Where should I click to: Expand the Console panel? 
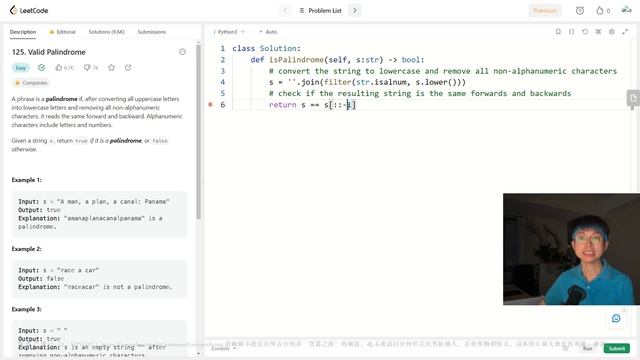click(224, 349)
